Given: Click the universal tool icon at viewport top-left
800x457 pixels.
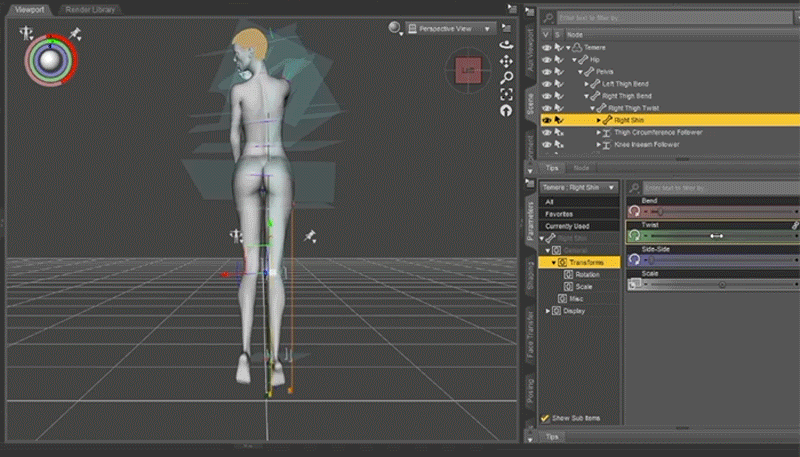Looking at the screenshot, I should coord(26,34).
